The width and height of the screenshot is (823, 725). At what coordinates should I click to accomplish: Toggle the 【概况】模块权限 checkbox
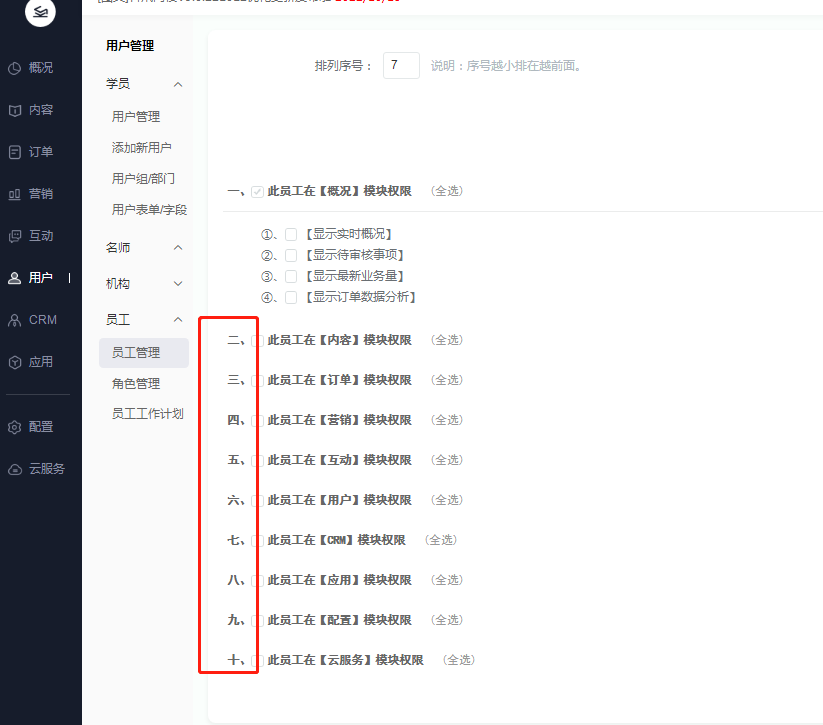[x=257, y=192]
